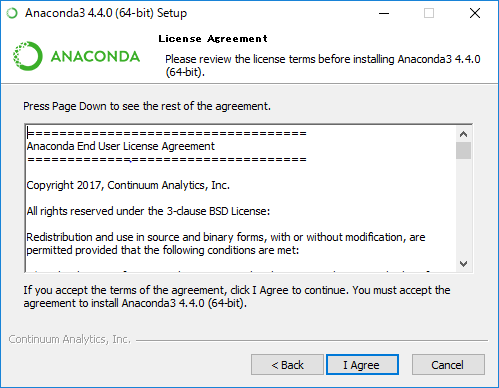Viewport: 499px width, 388px height.
Task: Click the License Agreement heading
Action: (213, 39)
